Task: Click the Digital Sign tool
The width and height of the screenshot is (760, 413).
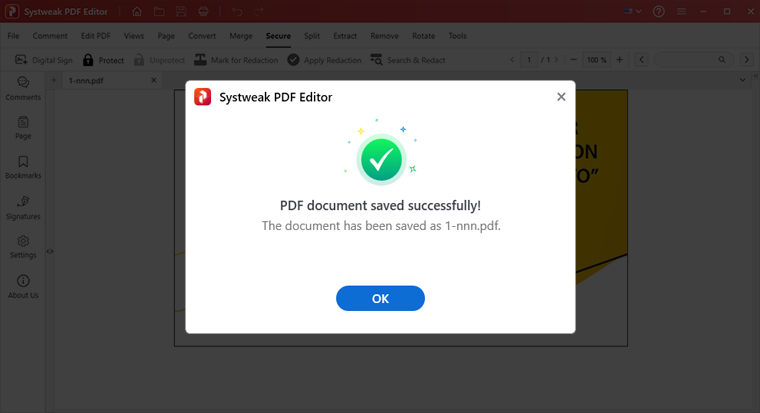Action: tap(44, 60)
